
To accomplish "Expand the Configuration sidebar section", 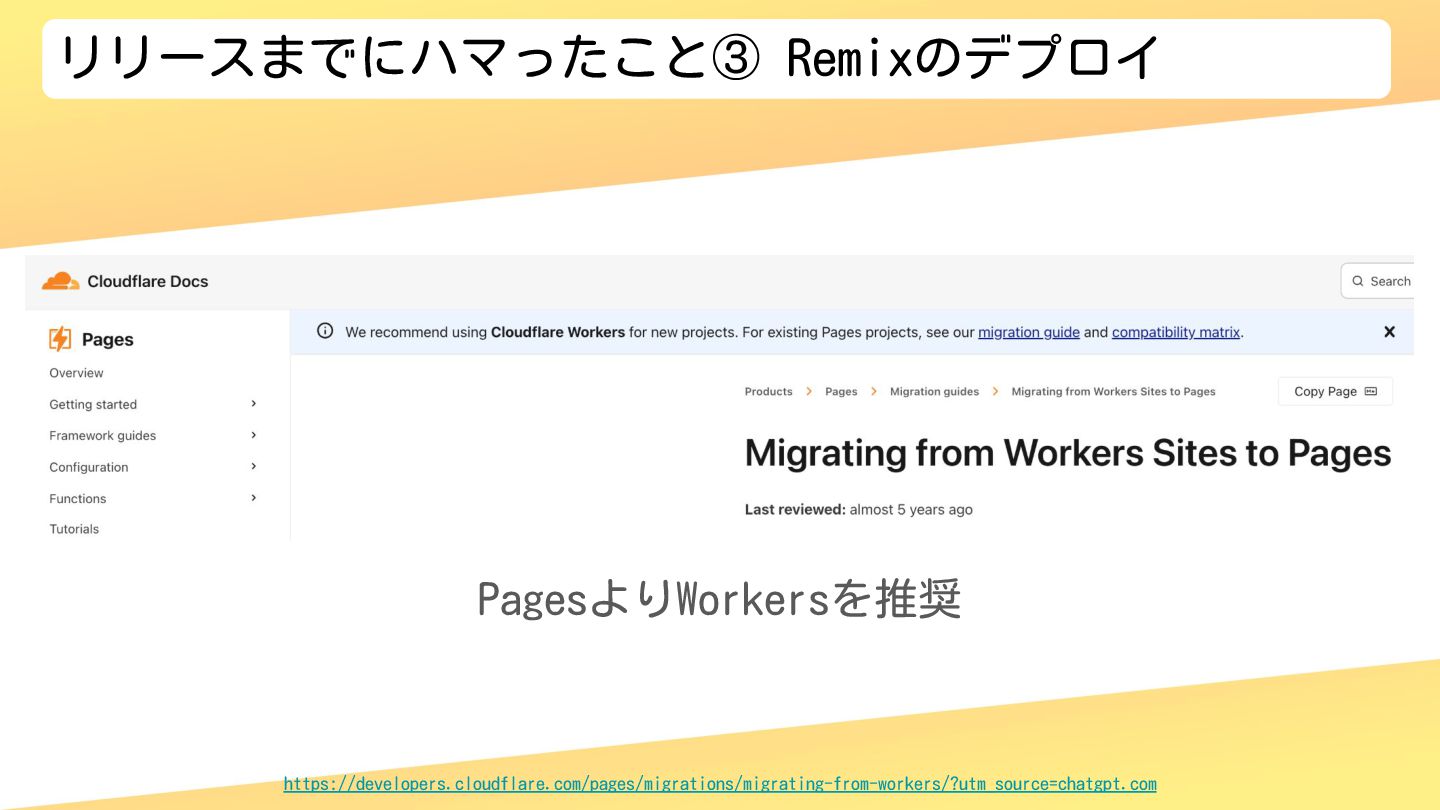I will (254, 466).
